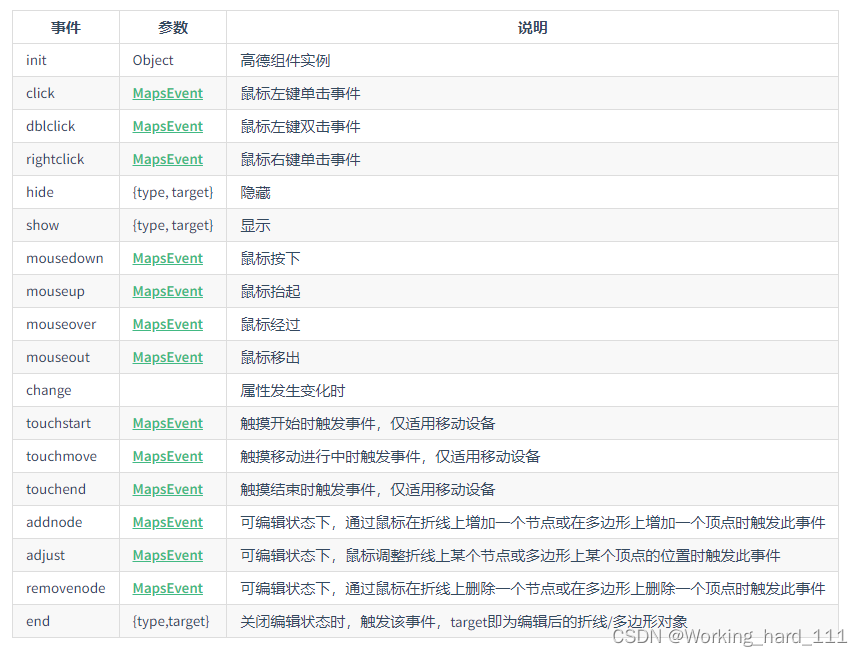
Task: Select the mouseover event cell
Action: pyautogui.click(x=66, y=325)
